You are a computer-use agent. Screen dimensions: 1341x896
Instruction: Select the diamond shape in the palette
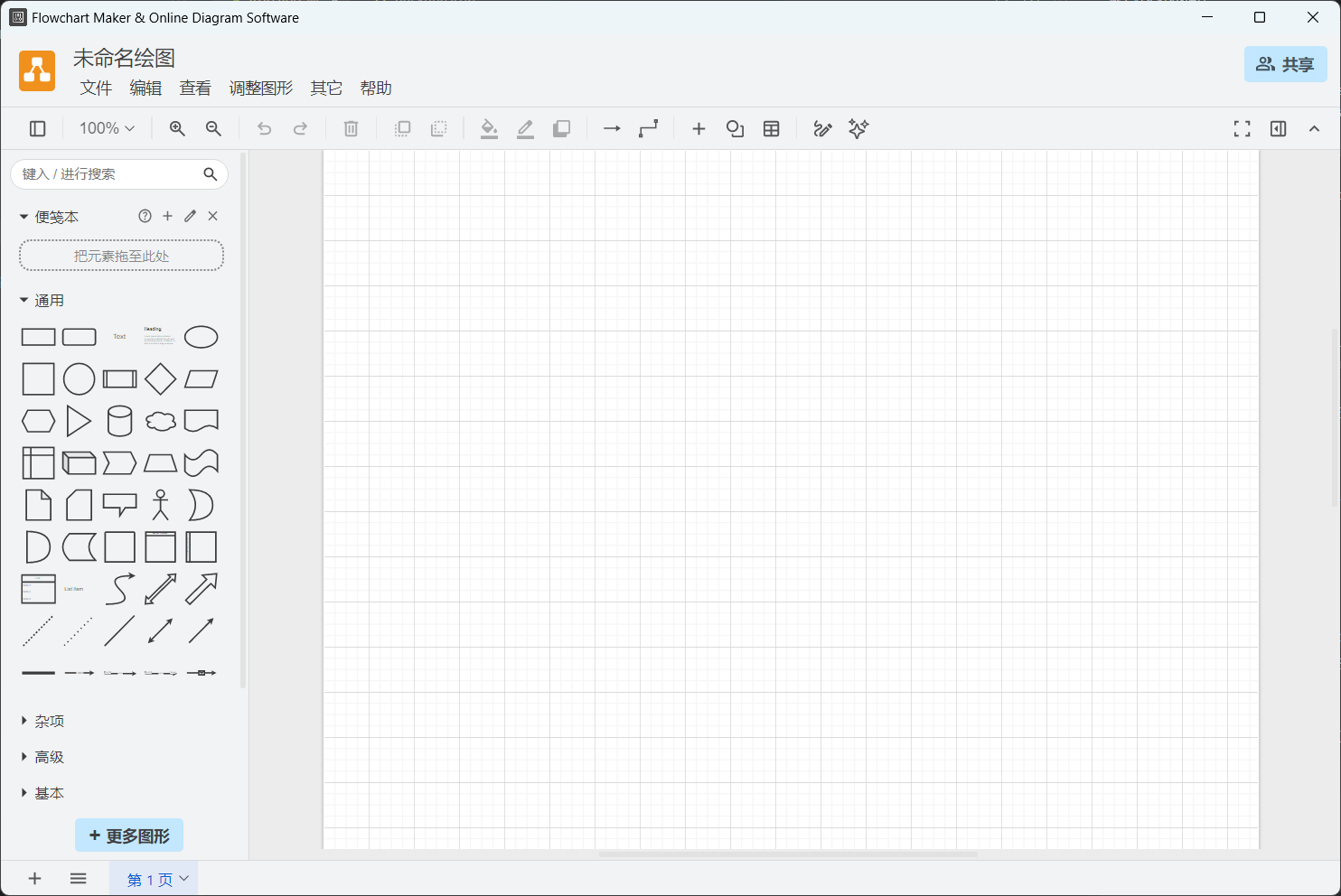click(160, 379)
